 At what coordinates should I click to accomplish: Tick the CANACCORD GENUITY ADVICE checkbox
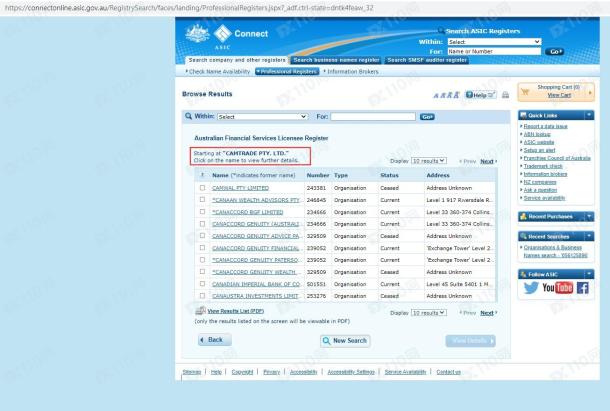click(x=202, y=236)
